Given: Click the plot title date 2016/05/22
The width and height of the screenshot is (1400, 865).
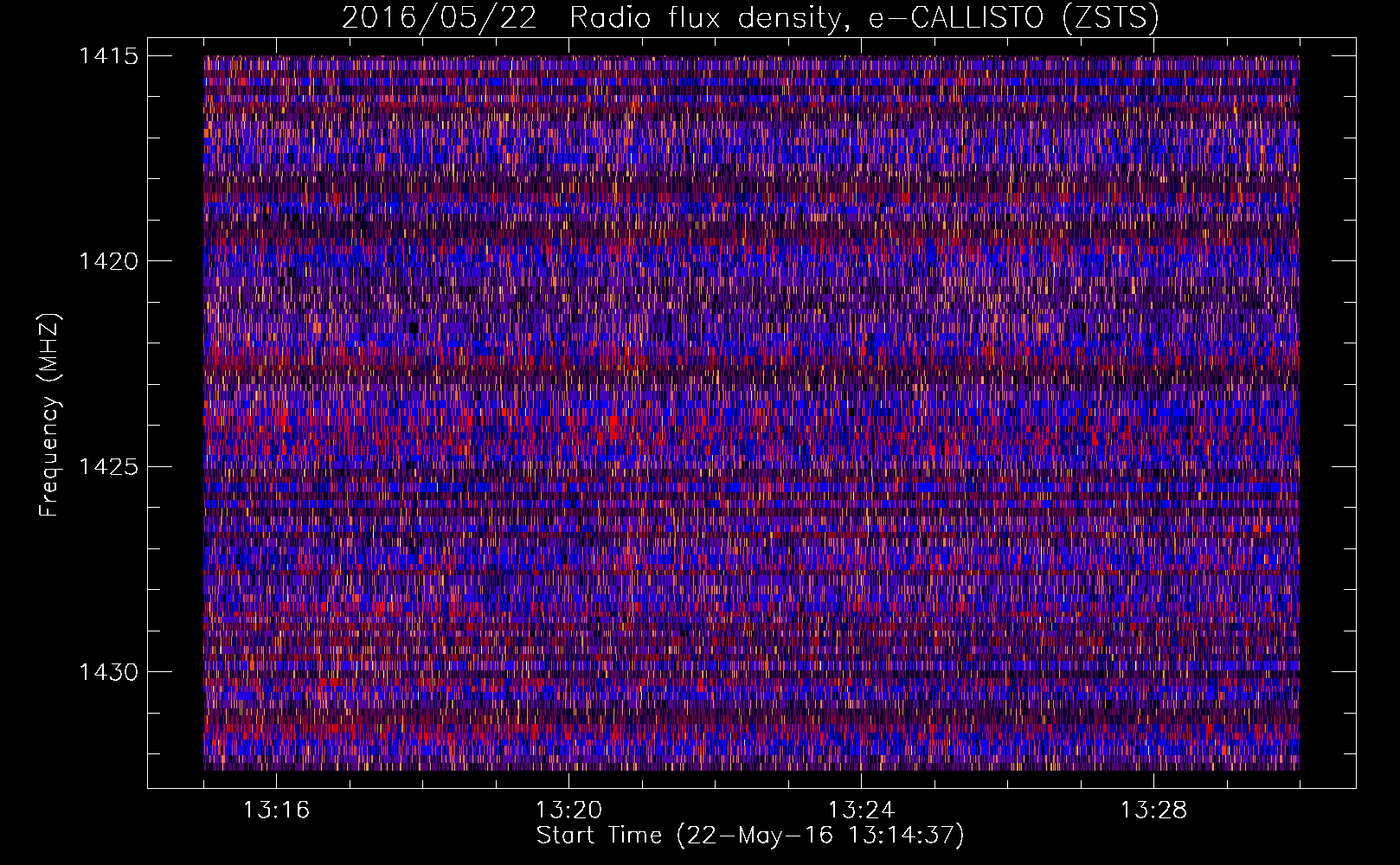Looking at the screenshot, I should 439,18.
